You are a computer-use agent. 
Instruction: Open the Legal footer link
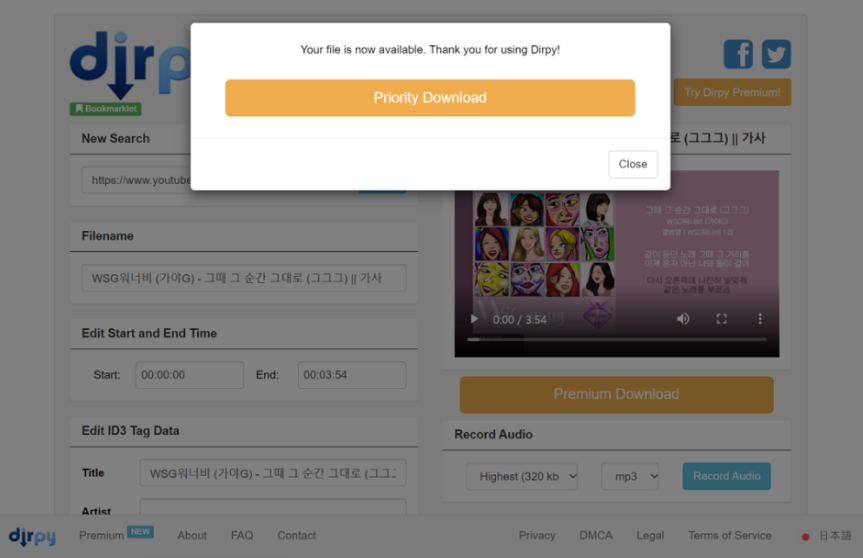coord(650,535)
